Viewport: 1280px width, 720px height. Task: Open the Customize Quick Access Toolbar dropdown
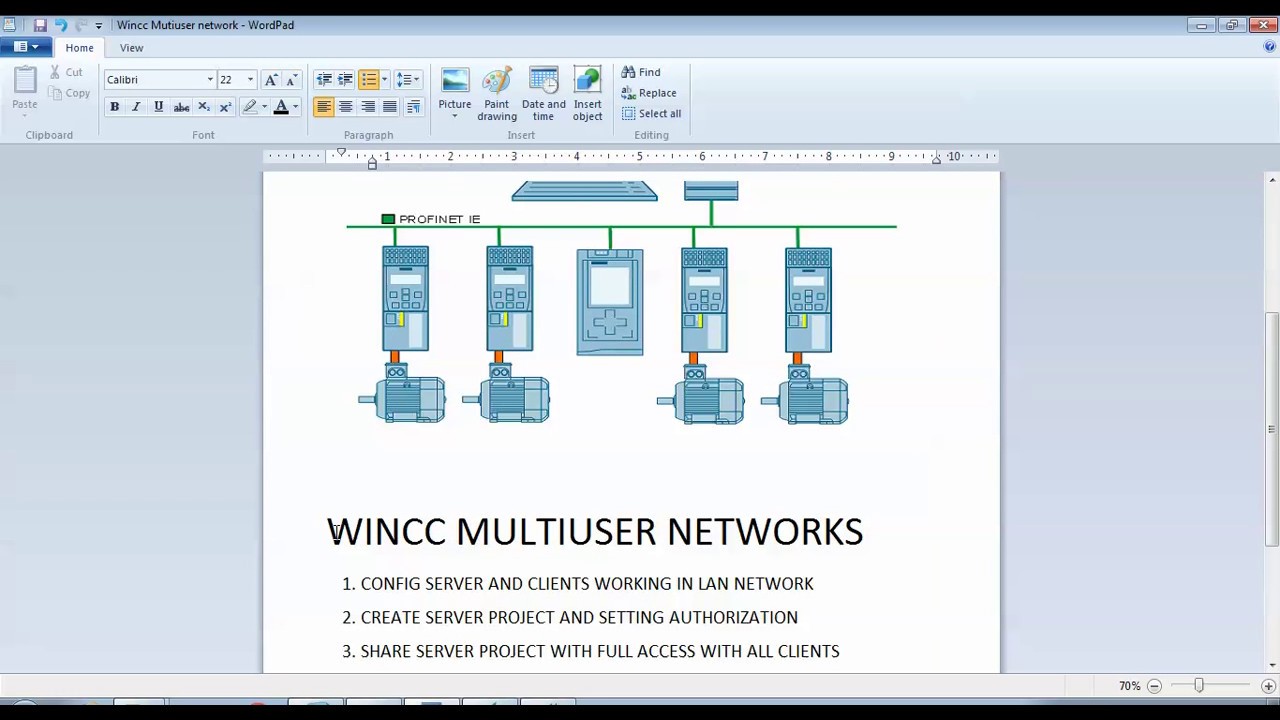tap(98, 26)
